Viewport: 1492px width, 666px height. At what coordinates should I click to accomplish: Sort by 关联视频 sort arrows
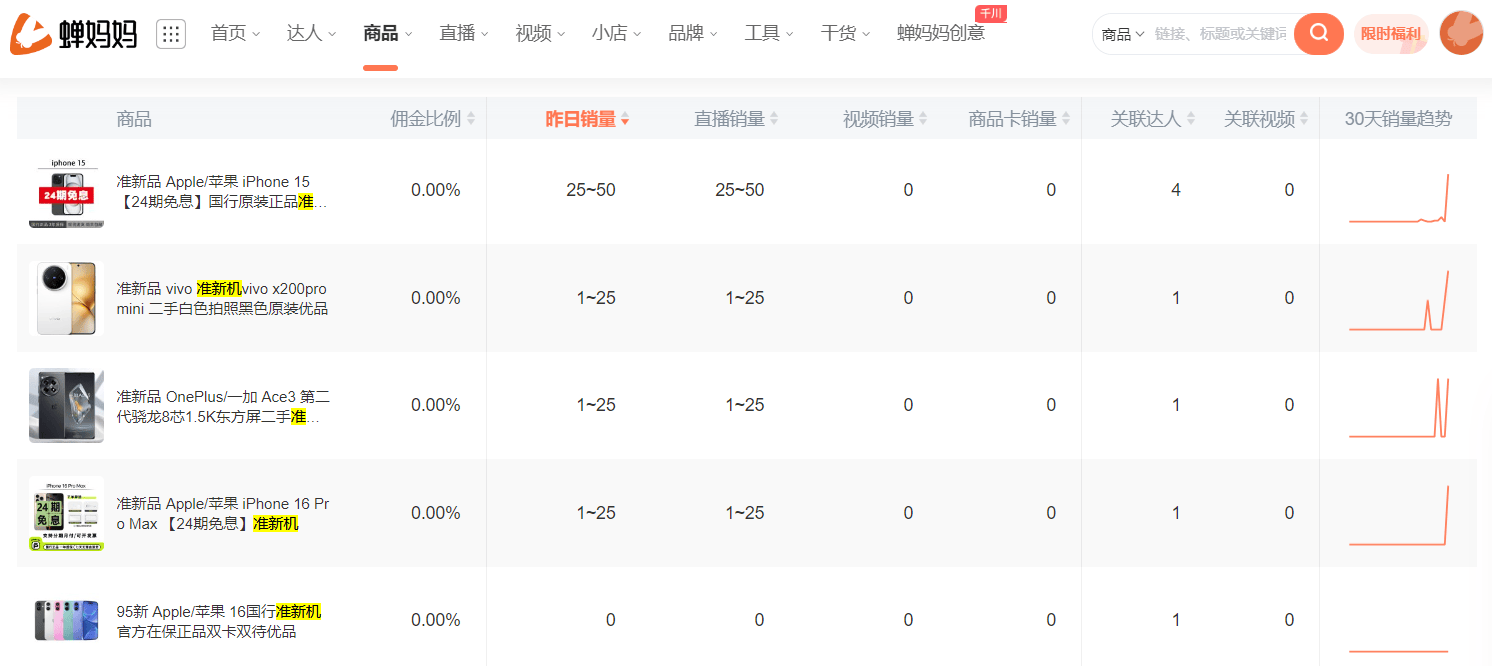click(x=1305, y=119)
